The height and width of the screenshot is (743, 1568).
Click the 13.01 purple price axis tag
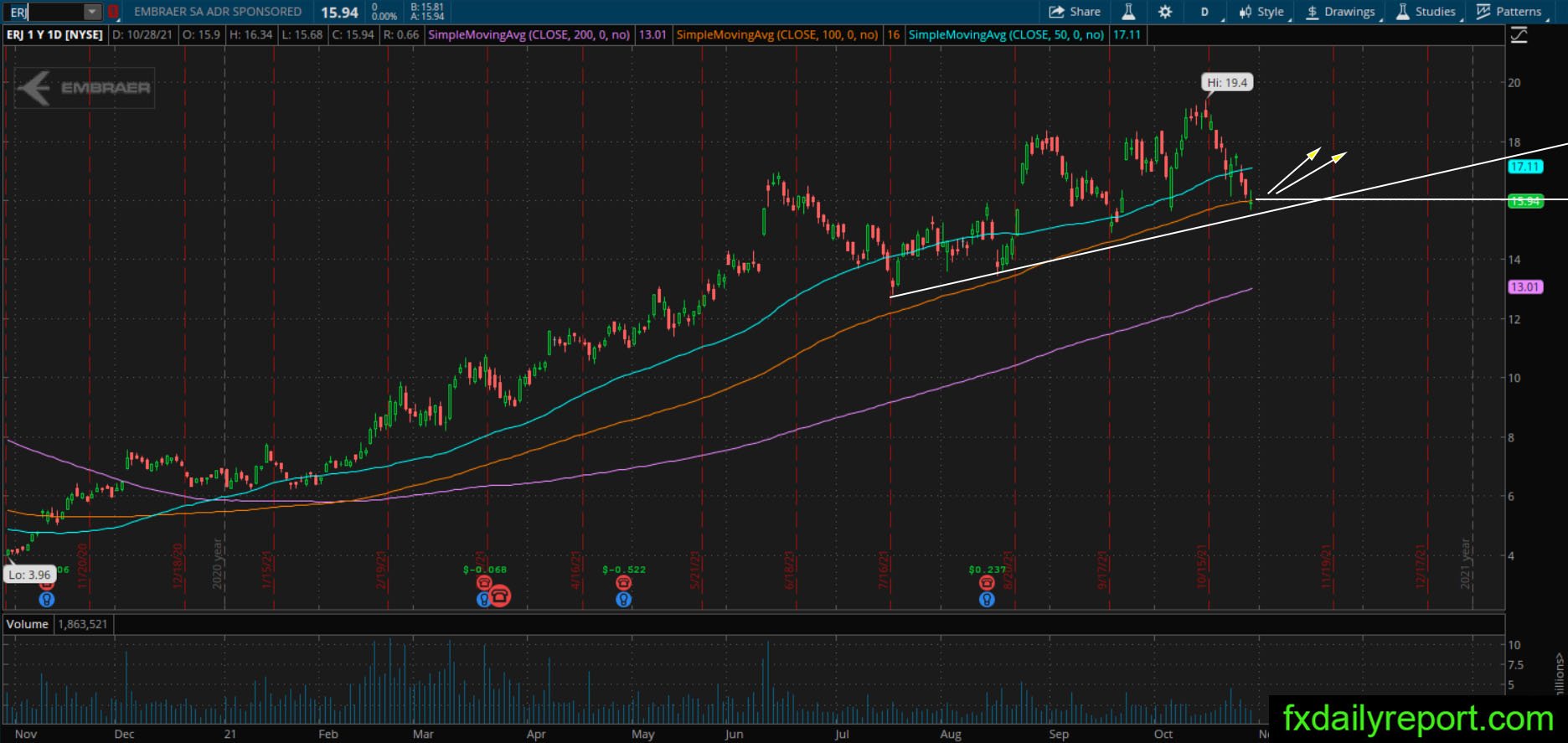click(1525, 286)
